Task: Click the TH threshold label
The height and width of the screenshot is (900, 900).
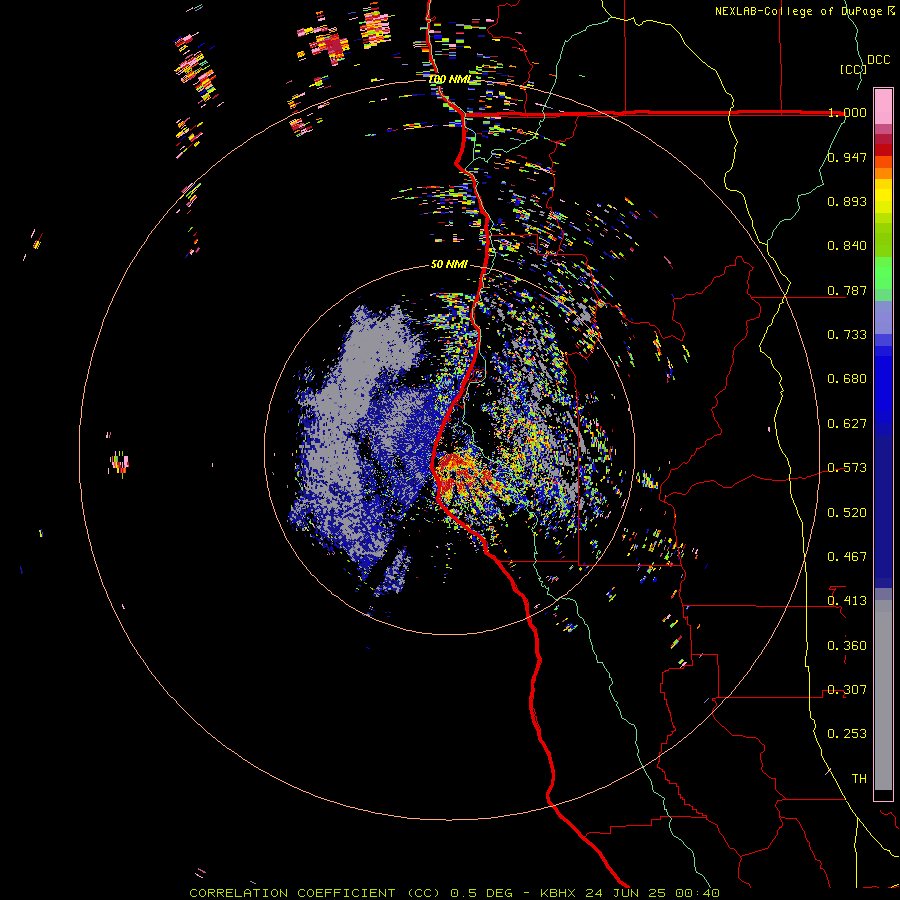Action: (x=859, y=779)
